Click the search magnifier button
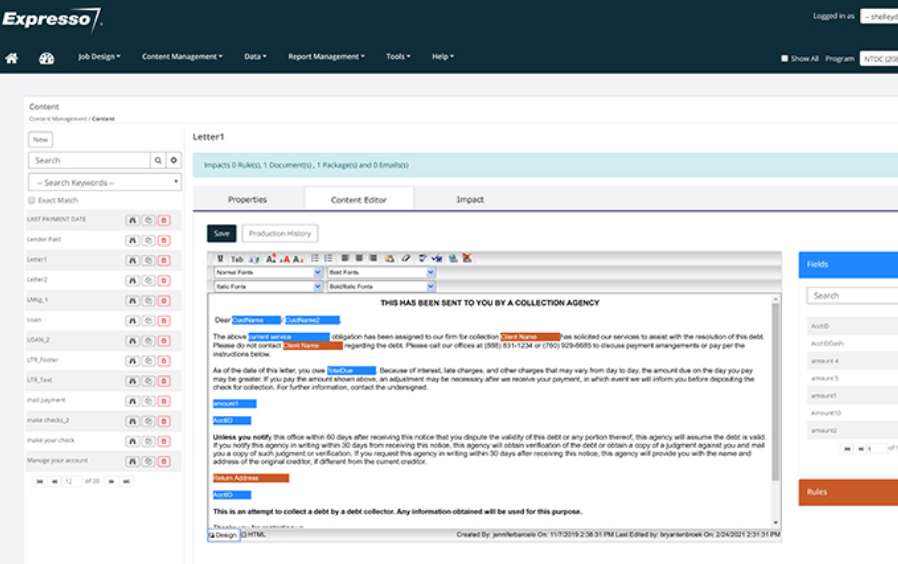Viewport: 898px width, 564px height. coord(158,160)
